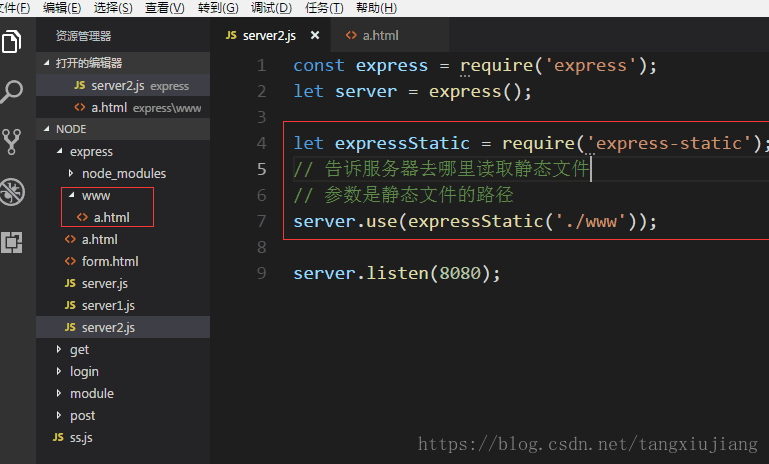769x464 pixels.
Task: Click the 'express-static' string in code
Action: (x=669, y=143)
